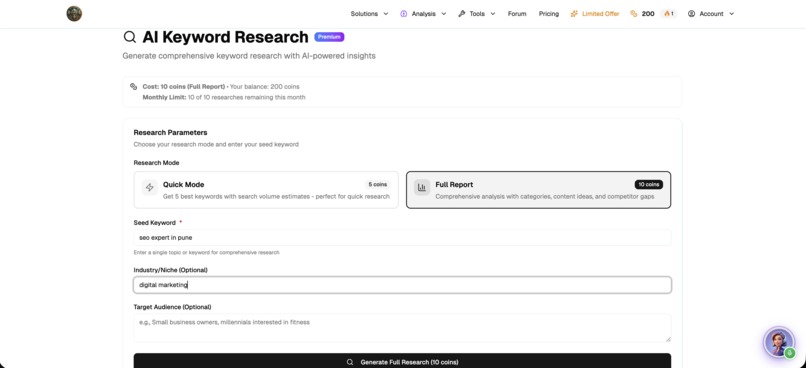The image size is (806, 368).
Task: Click the Quick Mode lightning icon
Action: [150, 188]
